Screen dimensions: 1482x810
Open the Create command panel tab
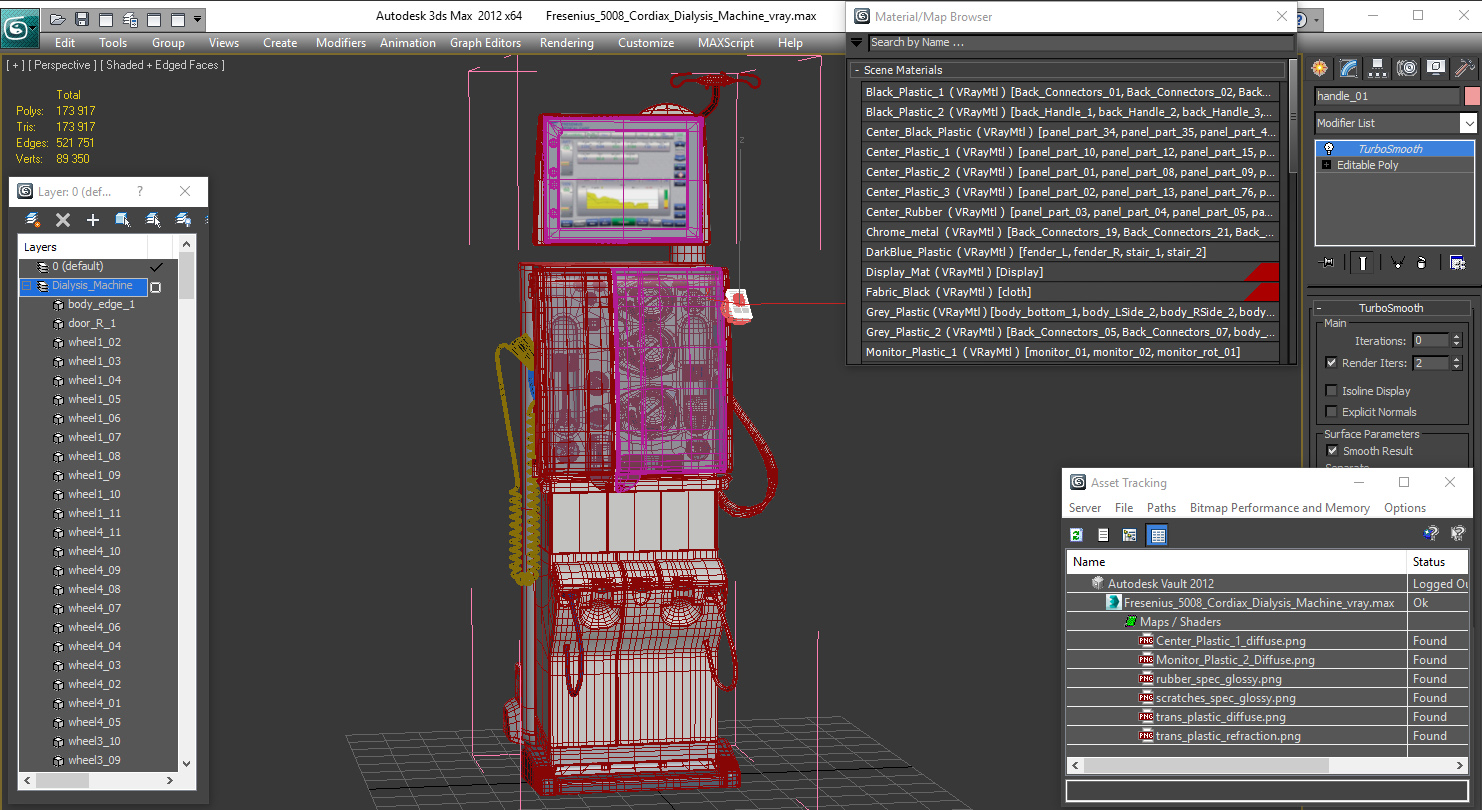[1320, 68]
